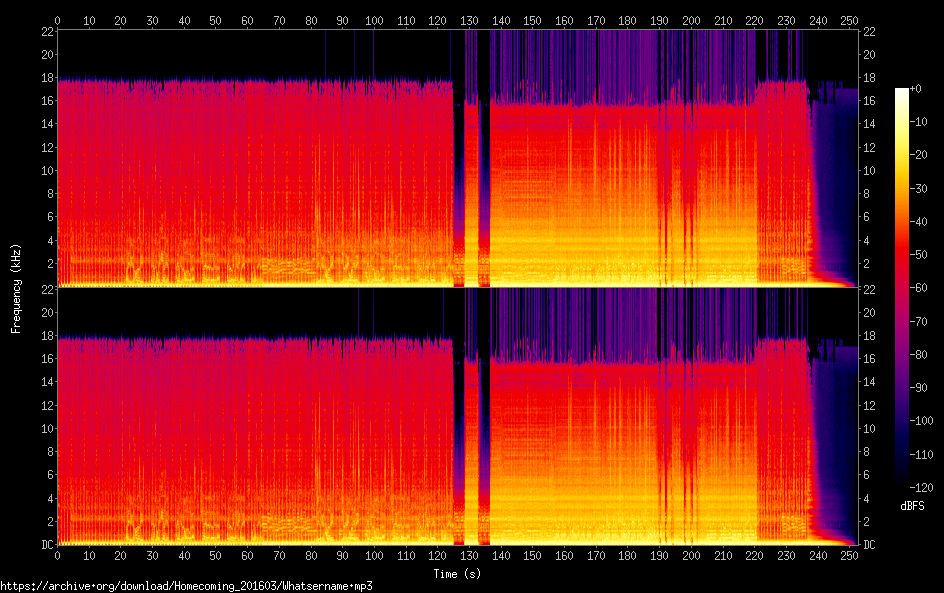This screenshot has width=944, height=593.
Task: Click the dBFS label under the color scale
Action: [912, 507]
